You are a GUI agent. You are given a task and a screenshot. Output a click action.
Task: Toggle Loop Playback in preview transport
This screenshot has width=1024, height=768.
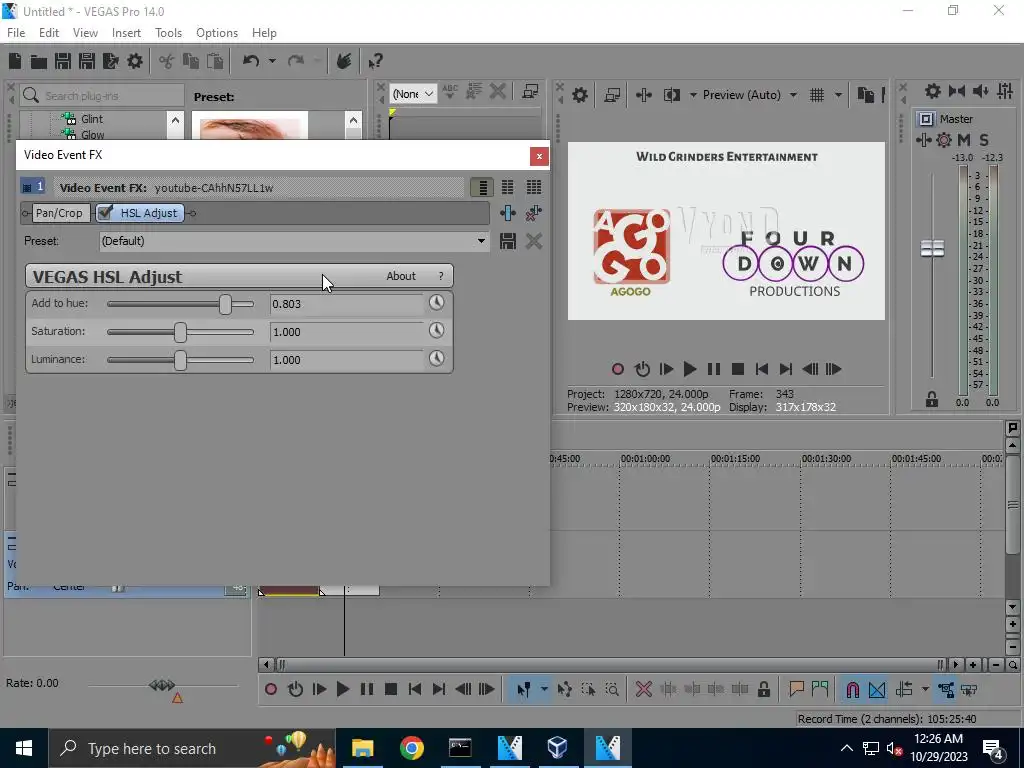tap(642, 369)
